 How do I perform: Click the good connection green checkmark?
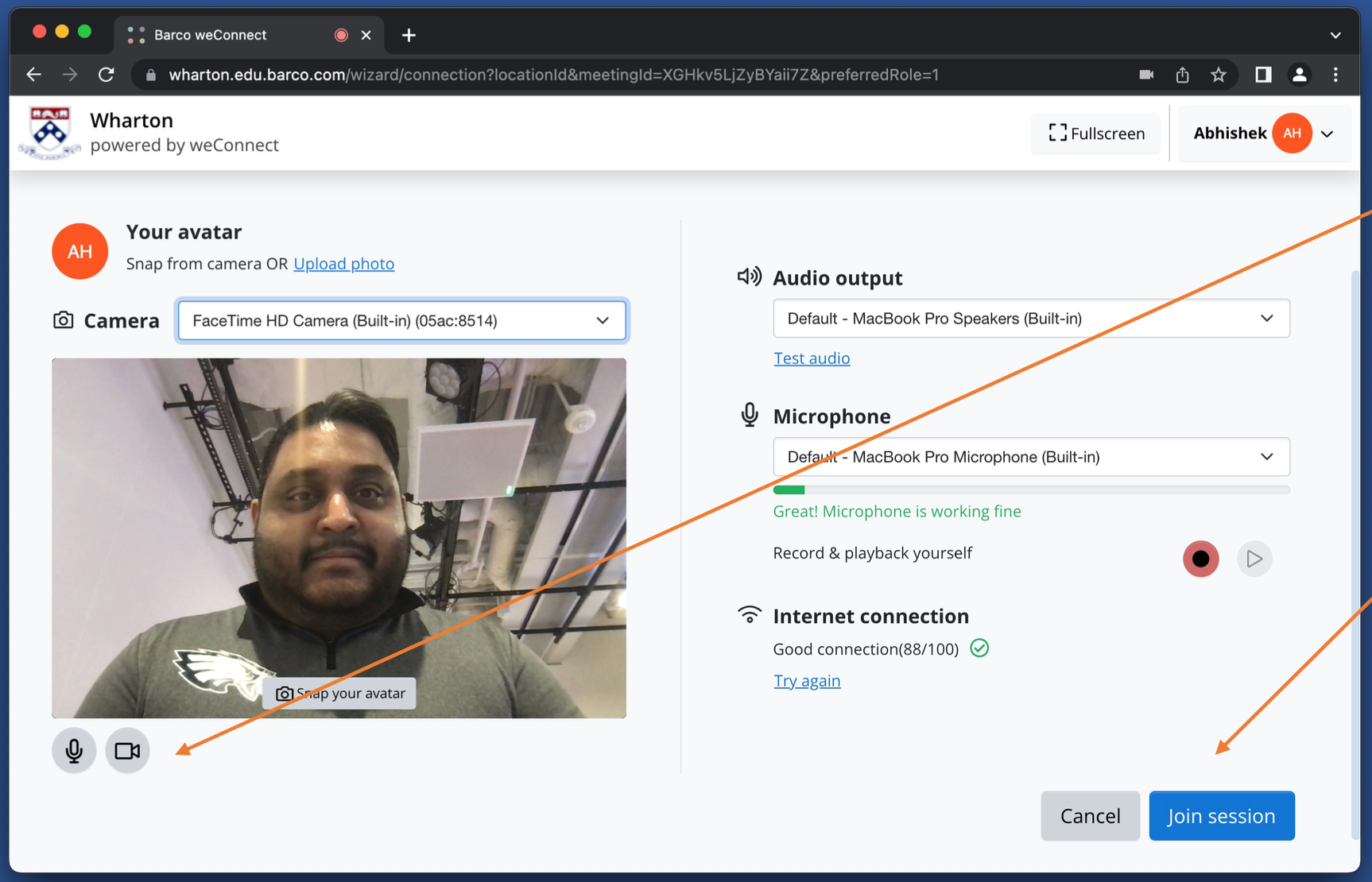[979, 648]
